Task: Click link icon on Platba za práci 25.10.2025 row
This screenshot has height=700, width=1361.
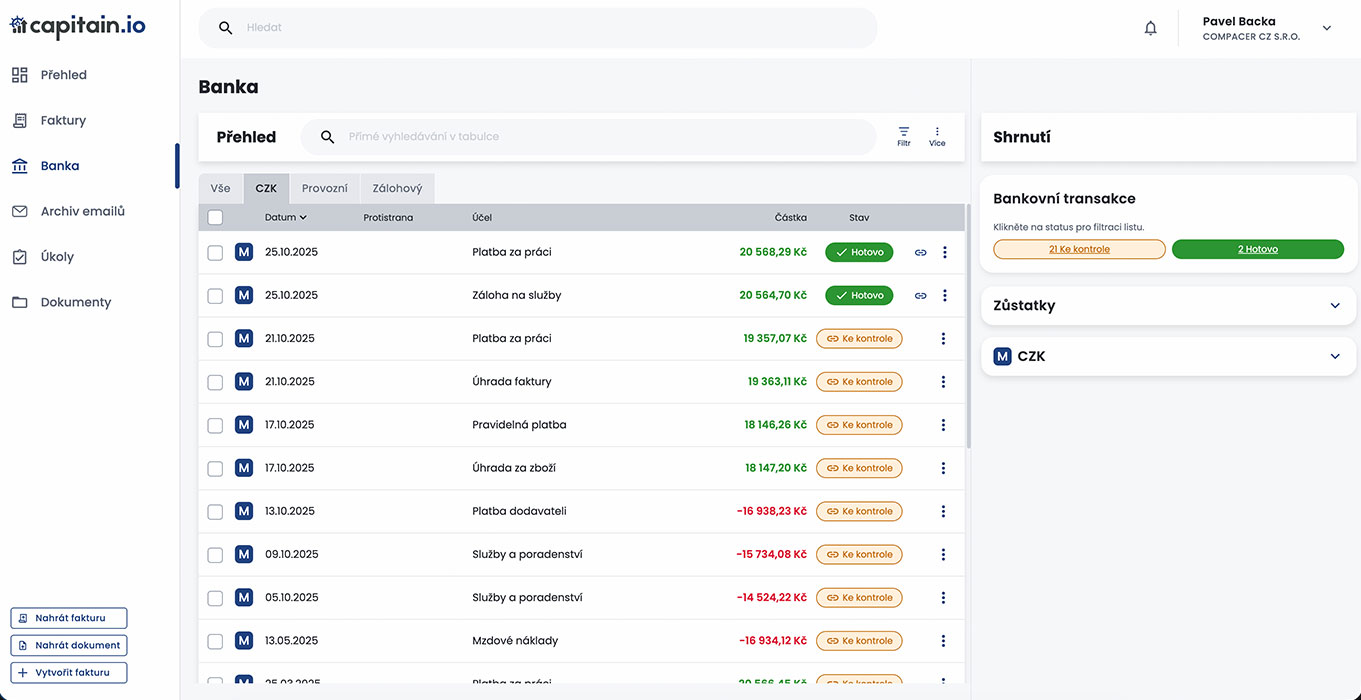Action: (x=921, y=253)
